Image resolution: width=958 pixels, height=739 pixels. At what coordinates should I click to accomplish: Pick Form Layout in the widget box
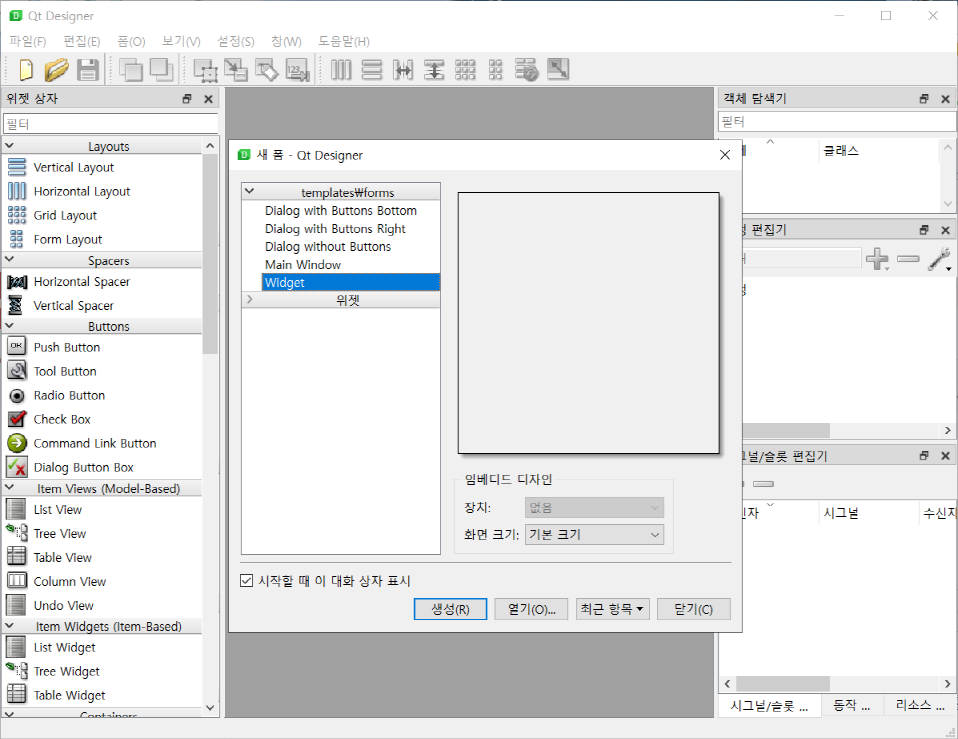pos(67,239)
